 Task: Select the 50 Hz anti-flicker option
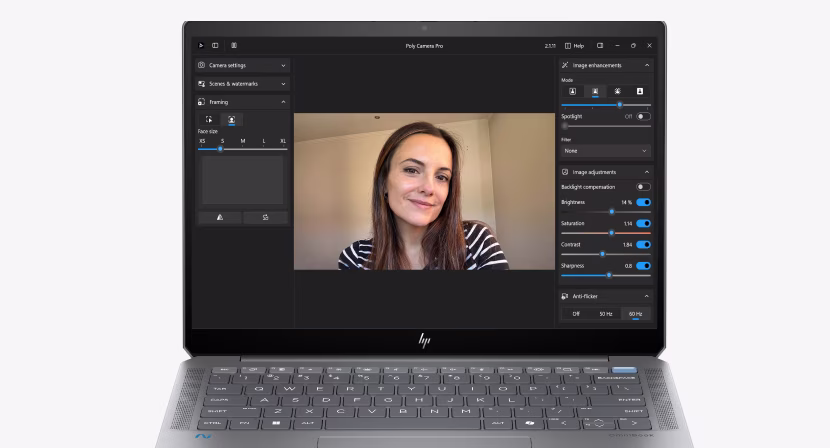(x=606, y=314)
